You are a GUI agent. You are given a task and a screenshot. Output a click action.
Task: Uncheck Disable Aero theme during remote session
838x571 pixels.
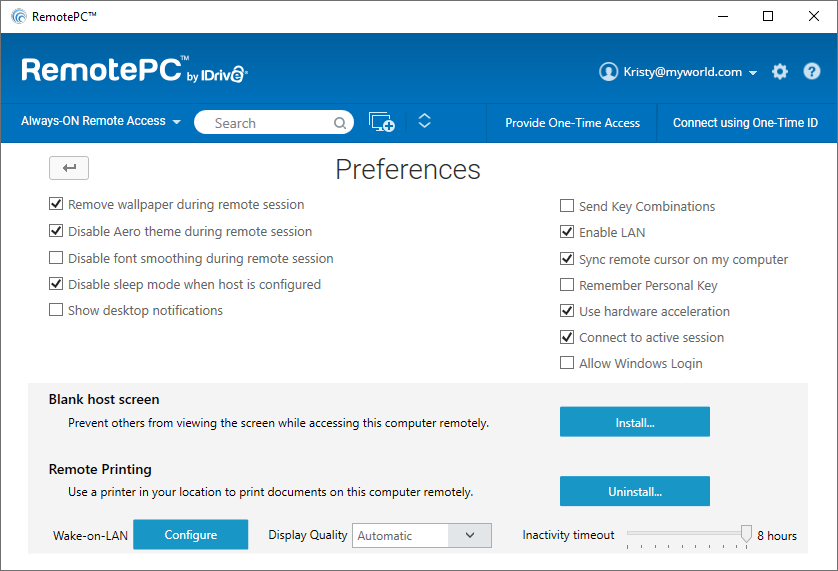(56, 231)
